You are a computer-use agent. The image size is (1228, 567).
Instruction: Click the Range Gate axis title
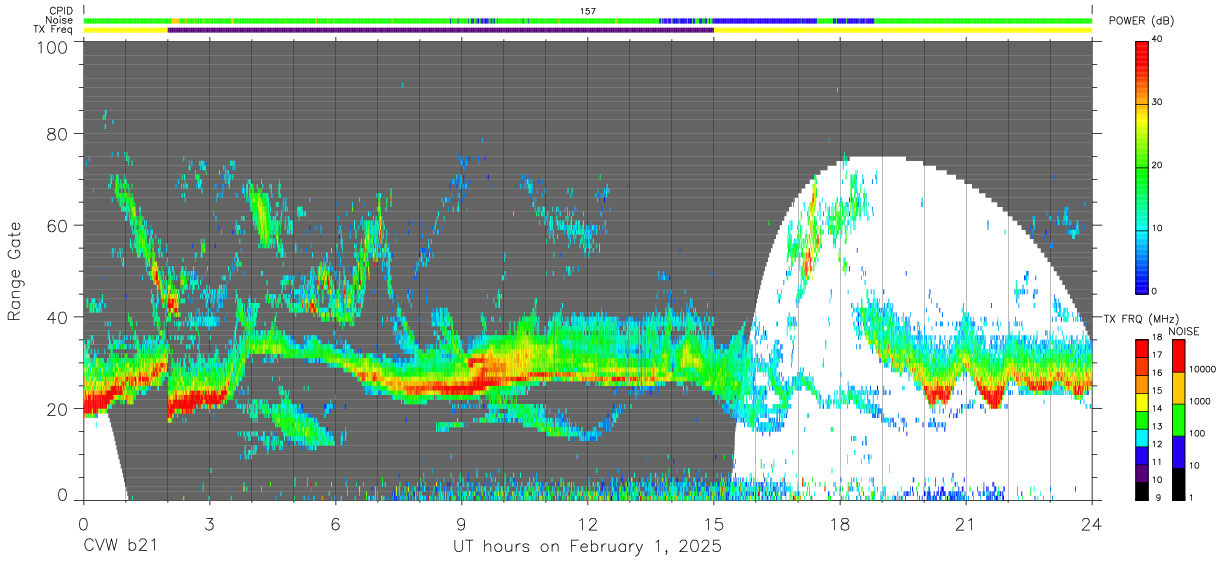(14, 273)
